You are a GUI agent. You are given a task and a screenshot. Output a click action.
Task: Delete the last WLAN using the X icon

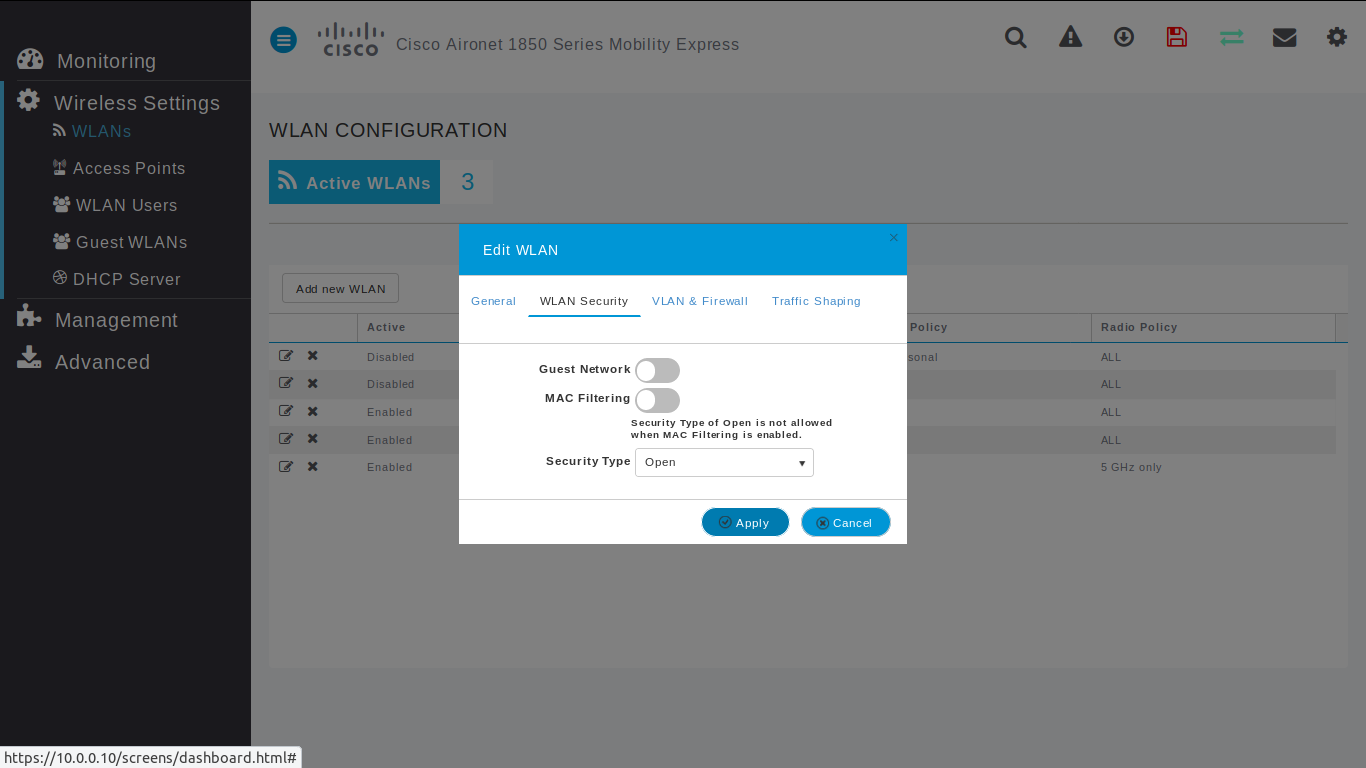(311, 467)
